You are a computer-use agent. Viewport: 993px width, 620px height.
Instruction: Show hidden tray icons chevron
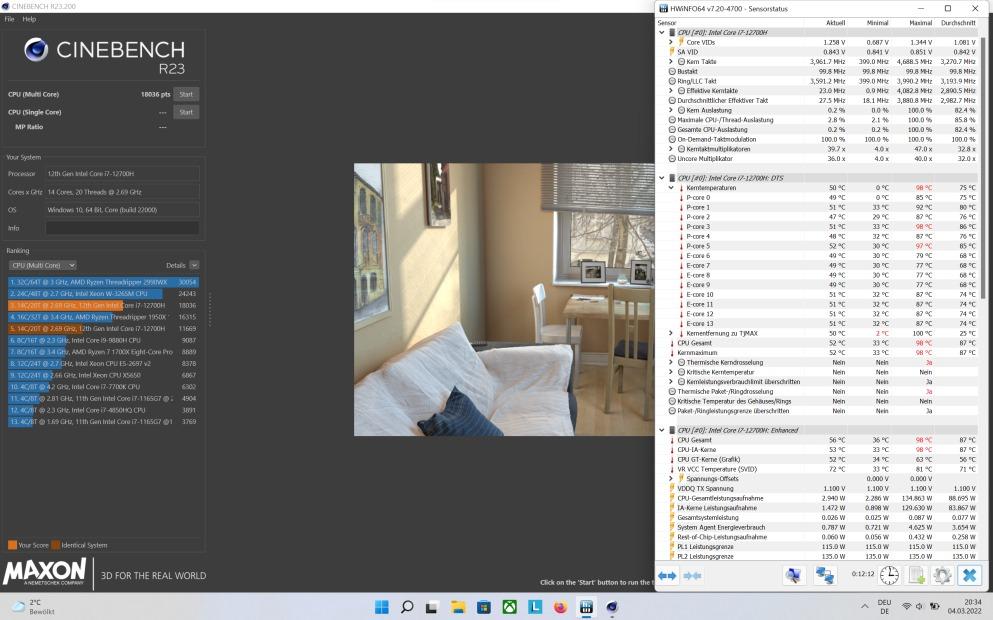tap(864, 607)
